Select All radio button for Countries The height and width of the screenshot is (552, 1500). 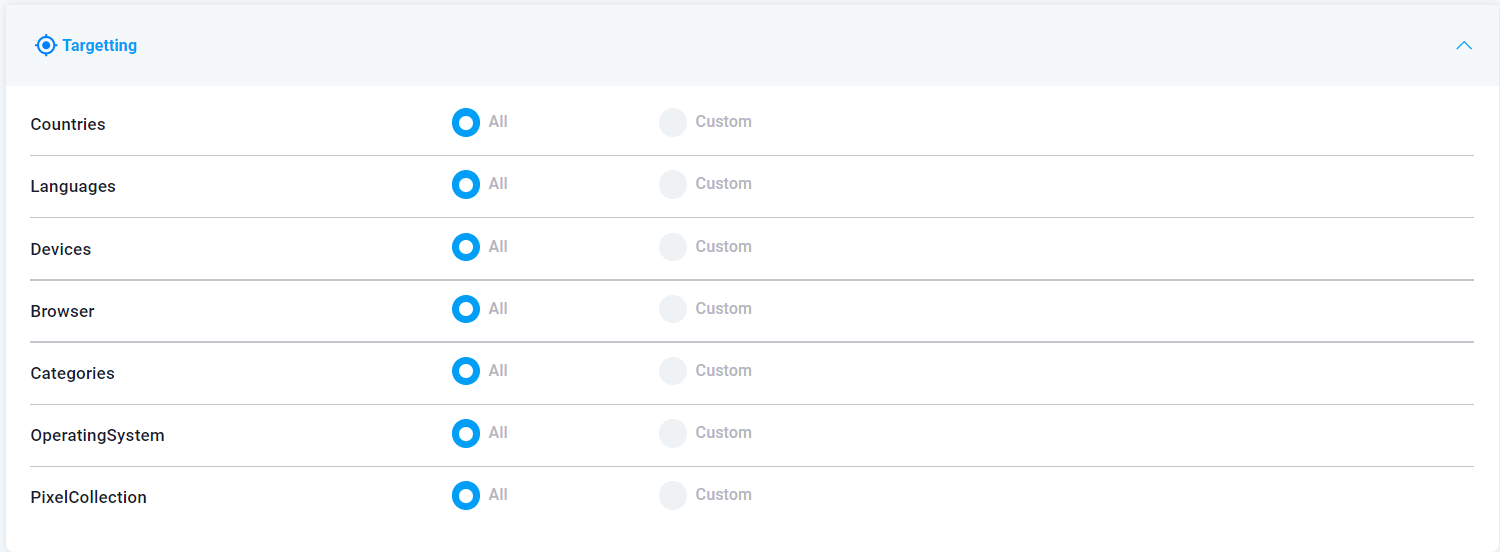point(466,122)
